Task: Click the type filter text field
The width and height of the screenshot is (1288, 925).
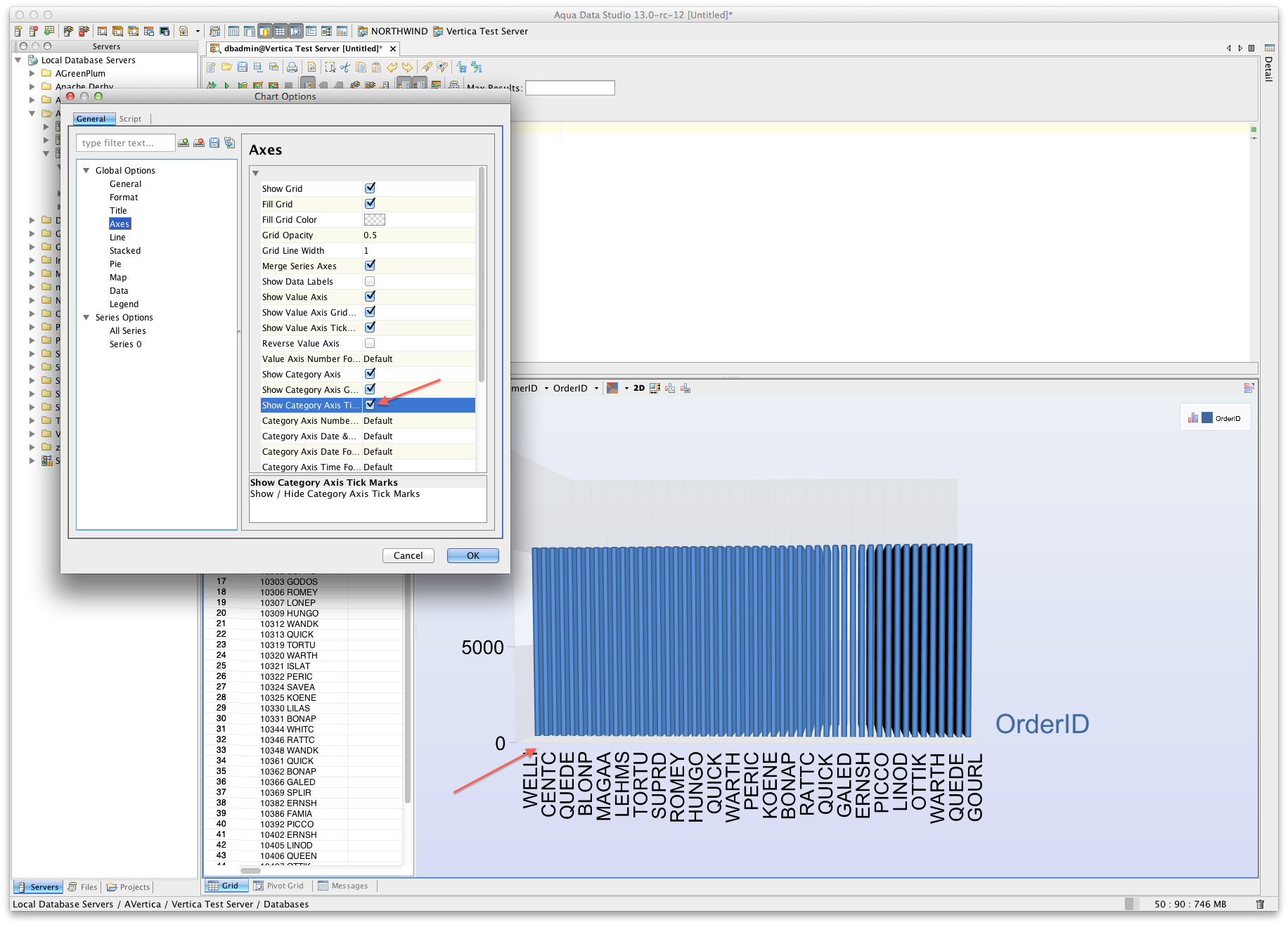Action: [x=125, y=143]
